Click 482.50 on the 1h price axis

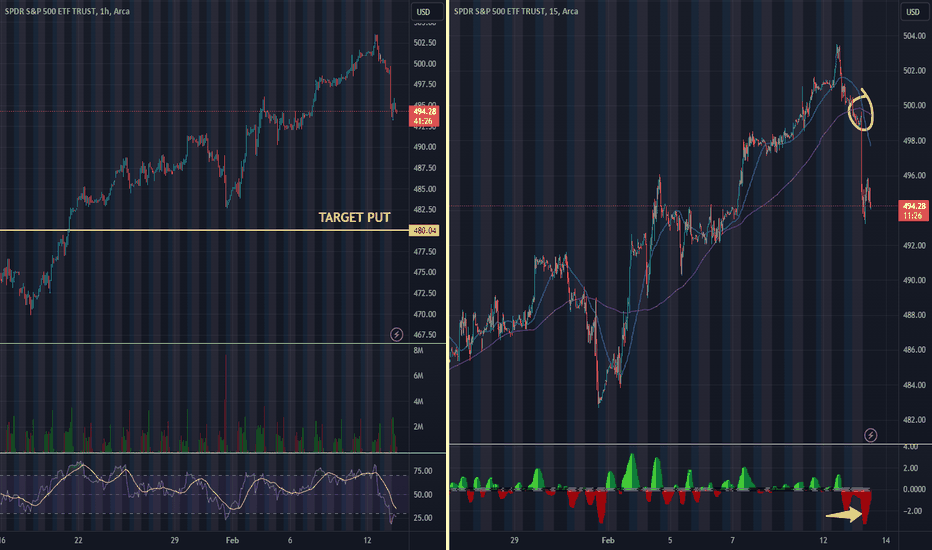click(424, 210)
